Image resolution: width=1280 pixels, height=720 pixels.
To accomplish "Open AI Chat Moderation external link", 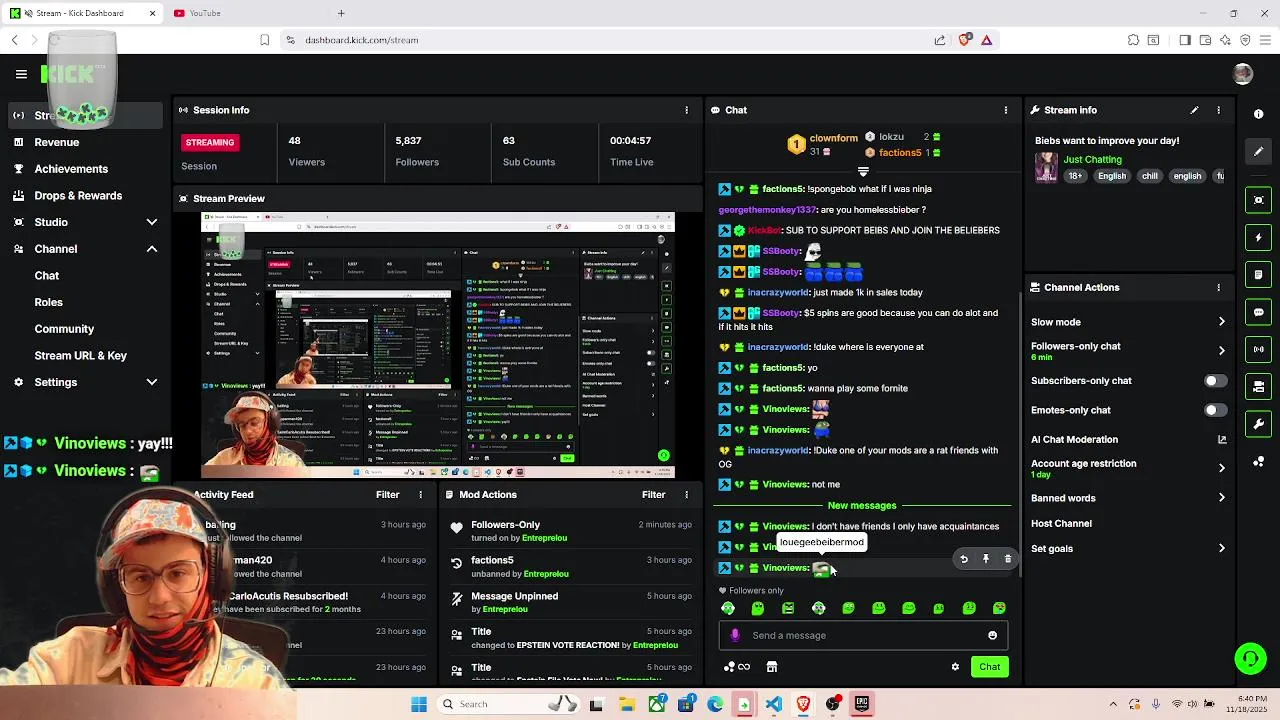I will (x=1221, y=439).
